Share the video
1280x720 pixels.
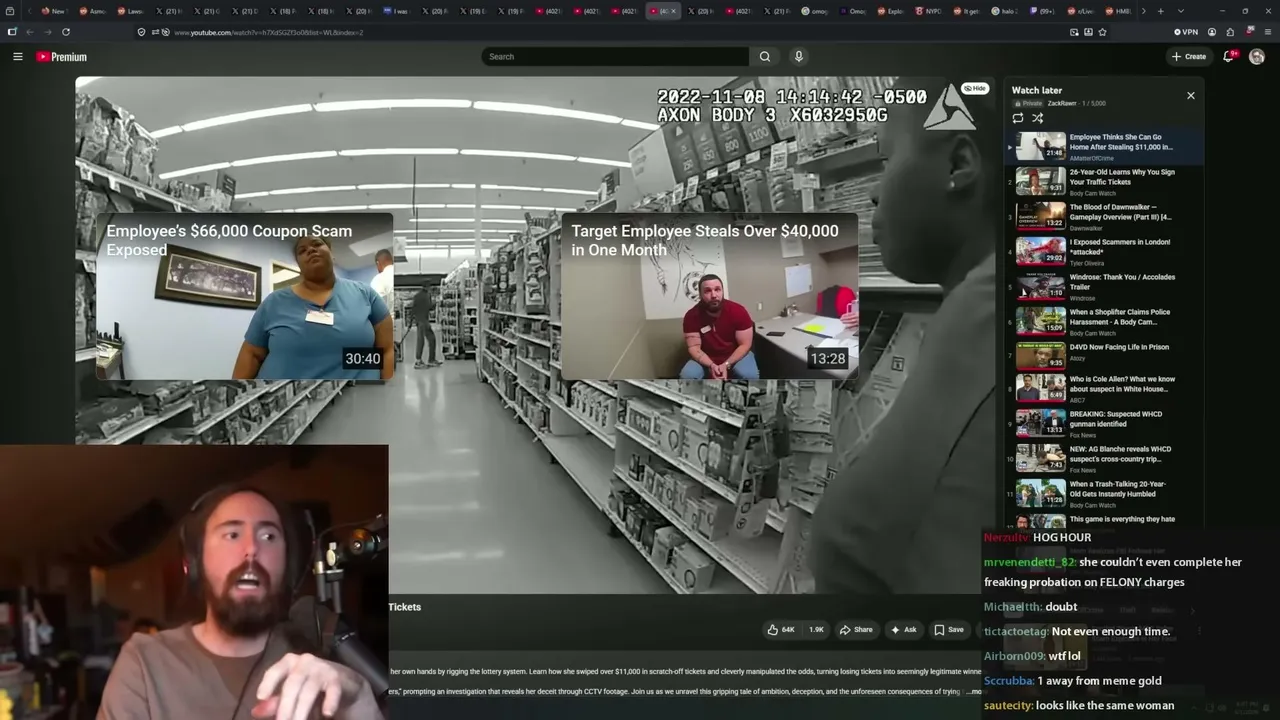(x=856, y=630)
